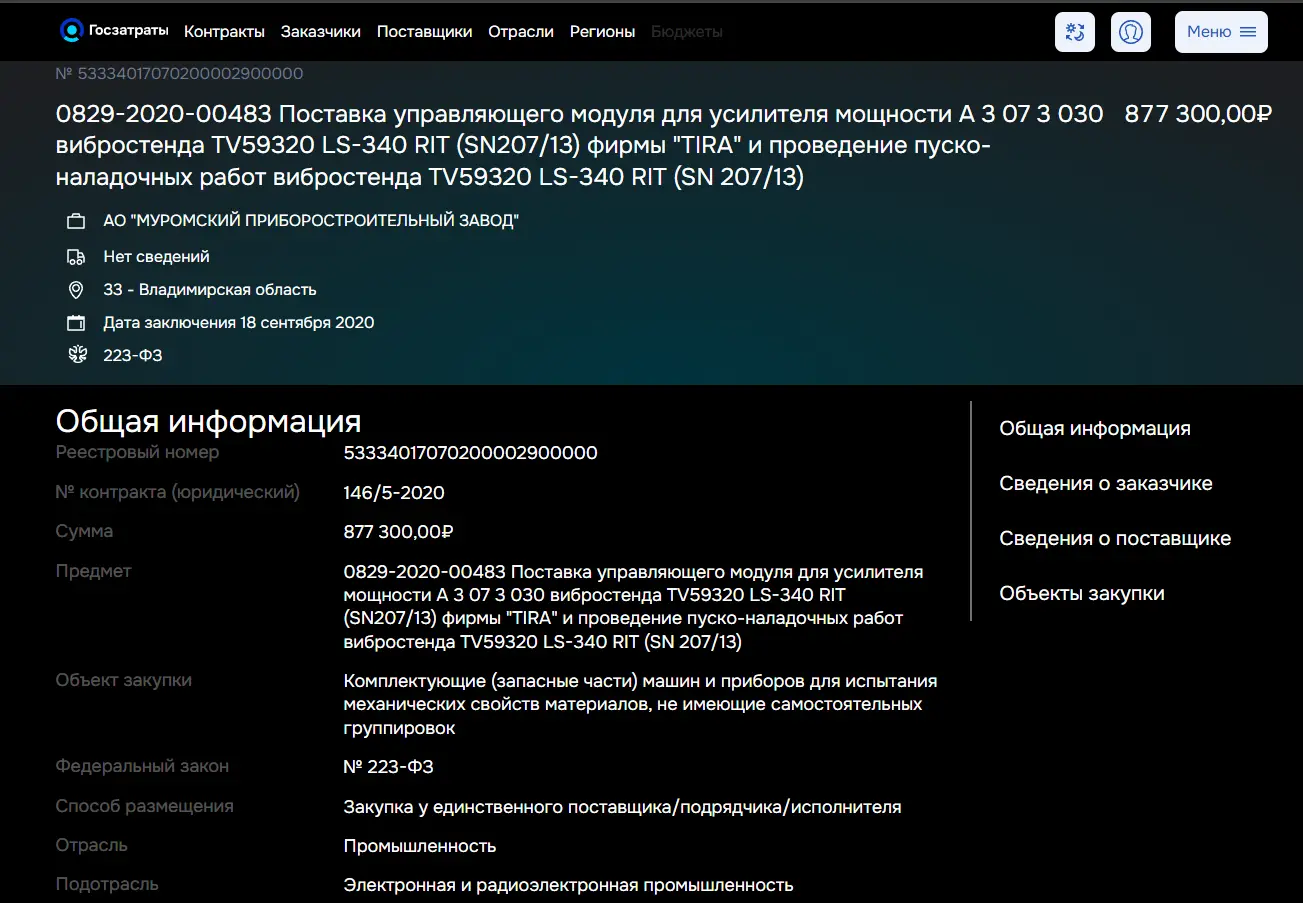Click "Дата заключения 18 сентября 2020"

click(x=239, y=323)
